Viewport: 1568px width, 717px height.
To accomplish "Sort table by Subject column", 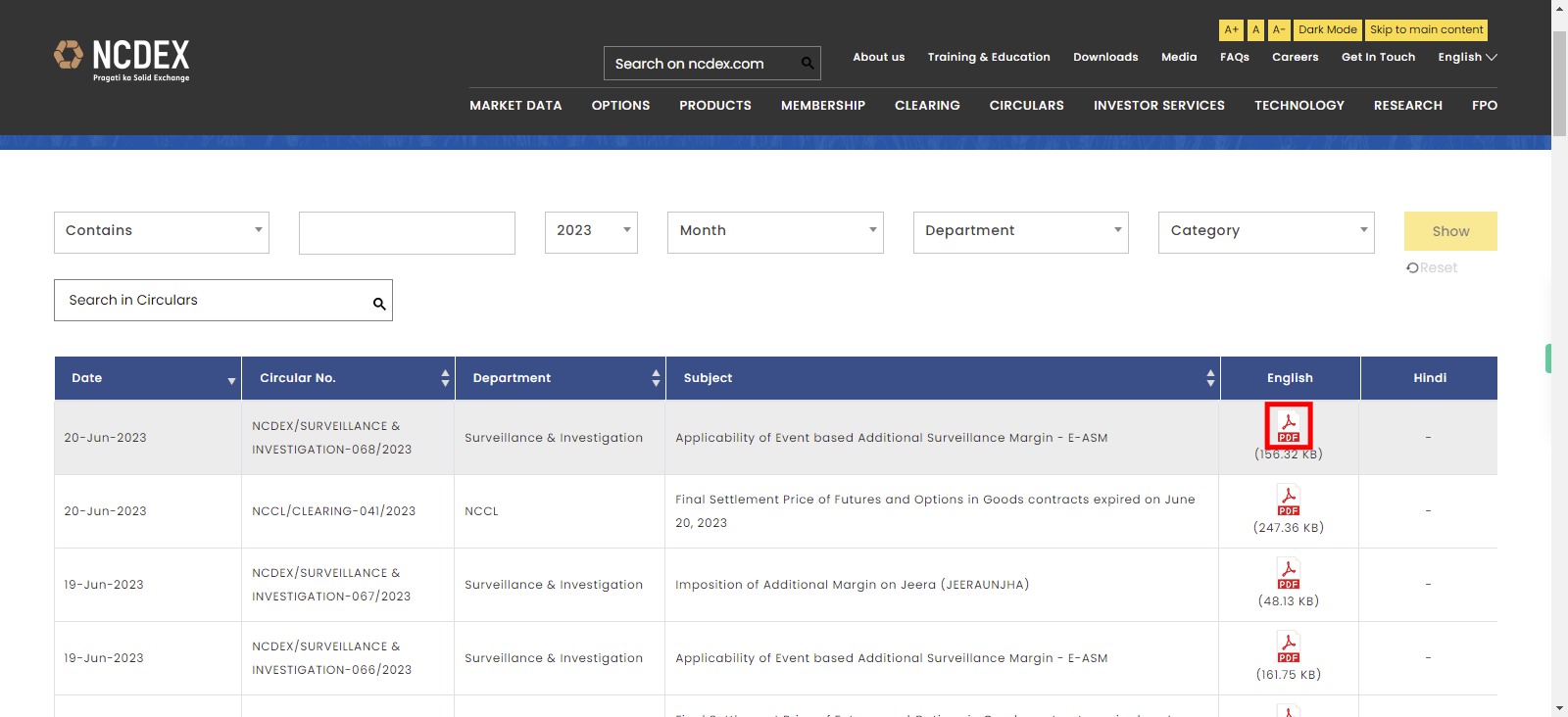I will coord(943,378).
